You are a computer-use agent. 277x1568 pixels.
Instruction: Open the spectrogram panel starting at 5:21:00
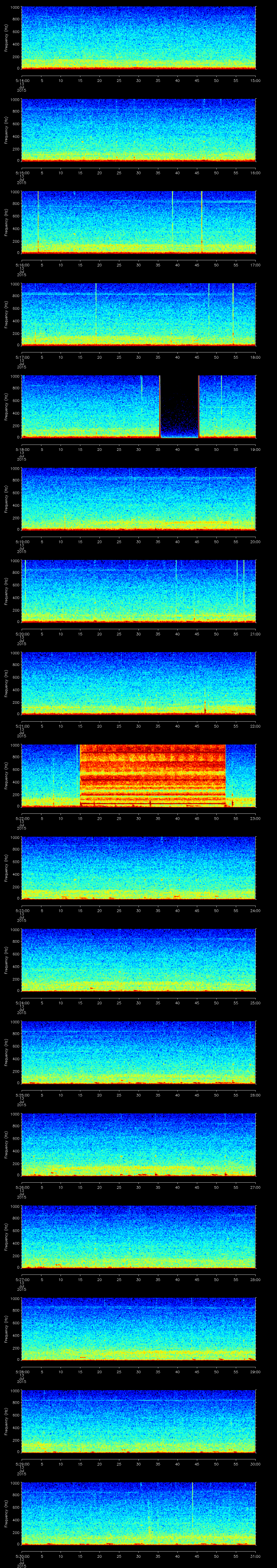pyautogui.click(x=139, y=683)
